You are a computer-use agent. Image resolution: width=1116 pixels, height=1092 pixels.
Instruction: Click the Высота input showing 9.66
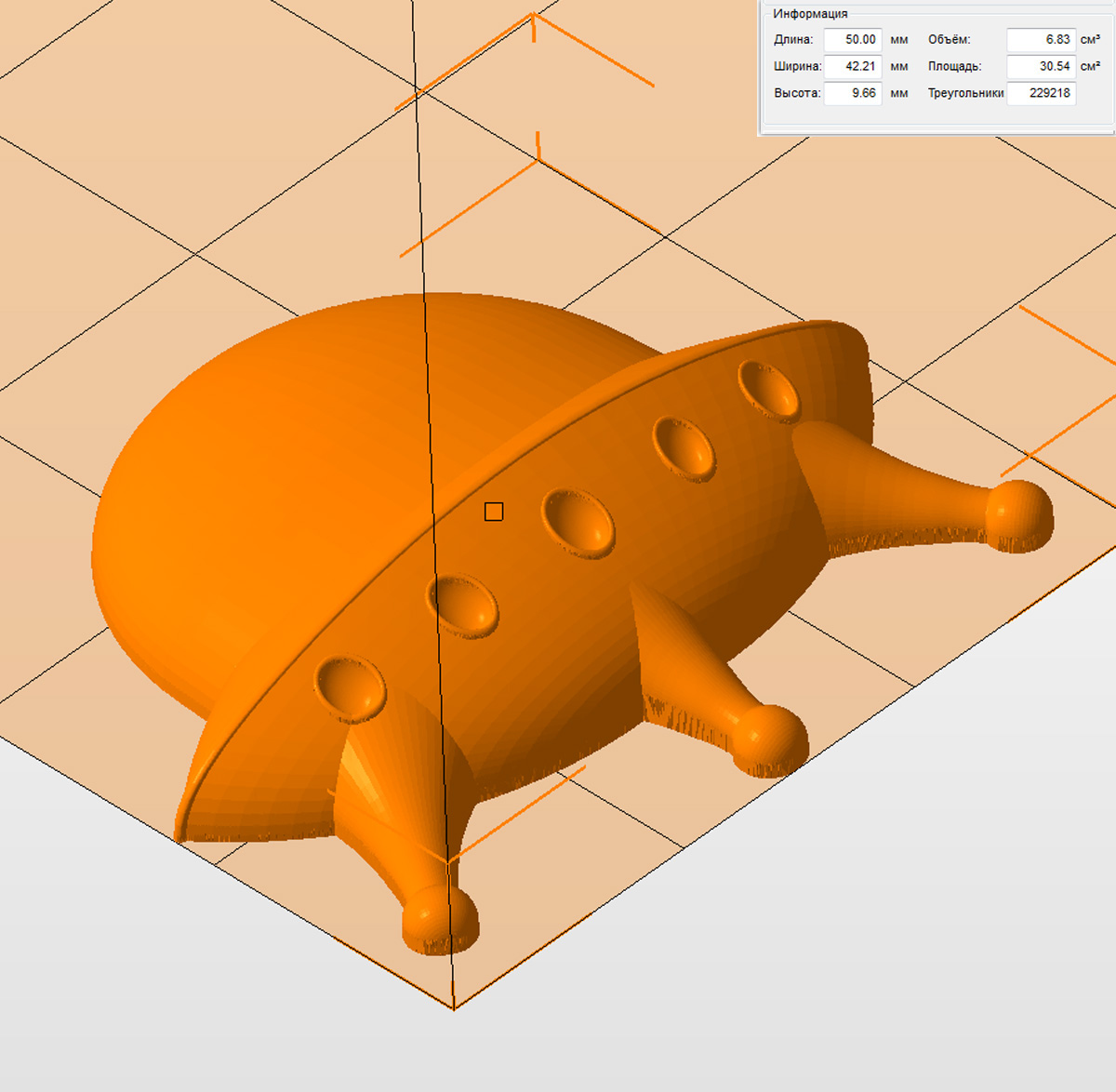click(853, 93)
